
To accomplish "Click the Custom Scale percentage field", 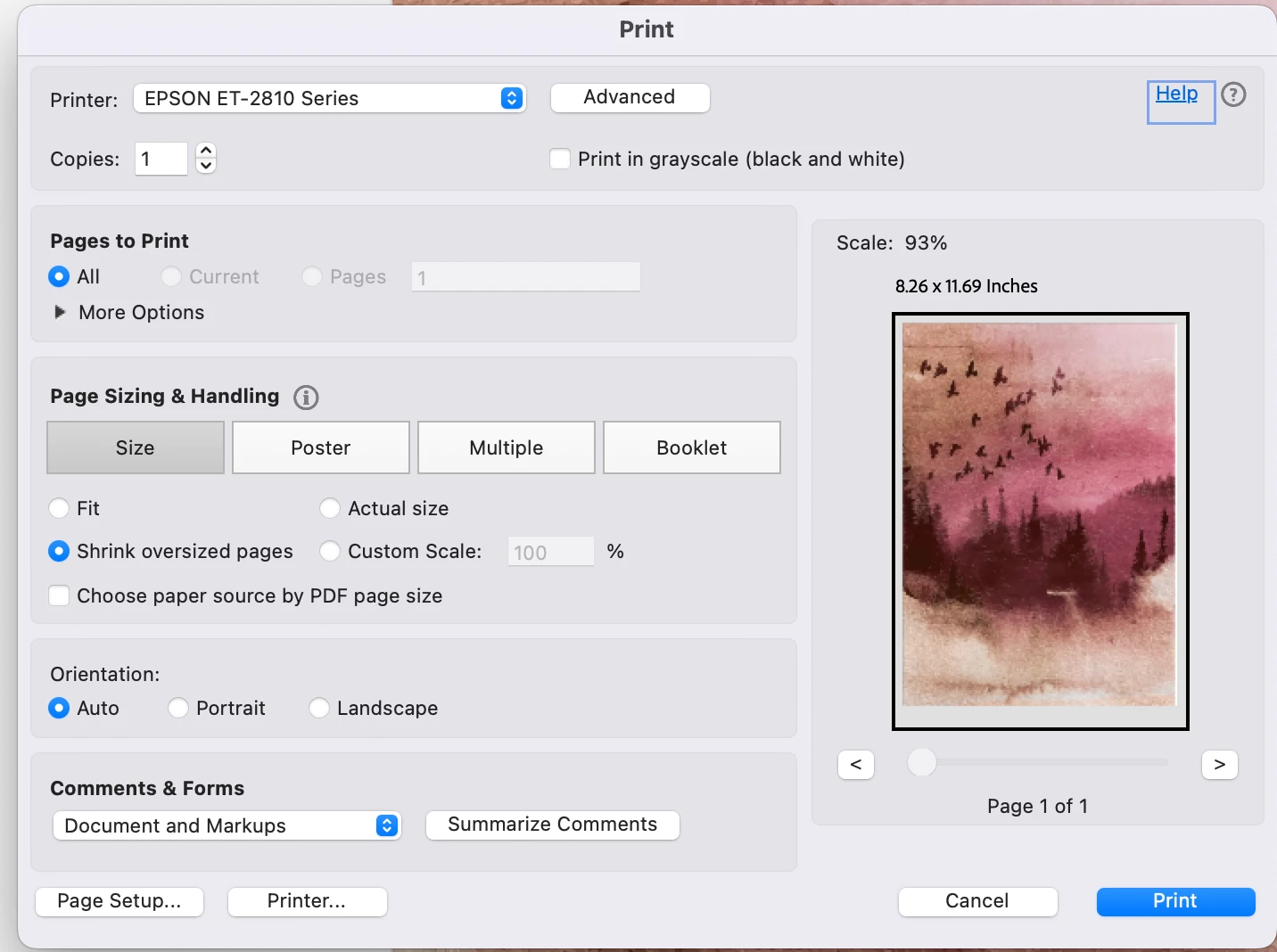I will click(x=551, y=552).
